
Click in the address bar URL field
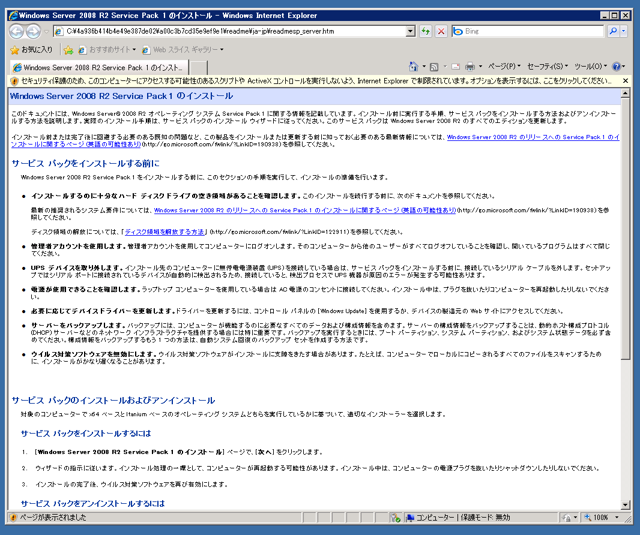235,31
